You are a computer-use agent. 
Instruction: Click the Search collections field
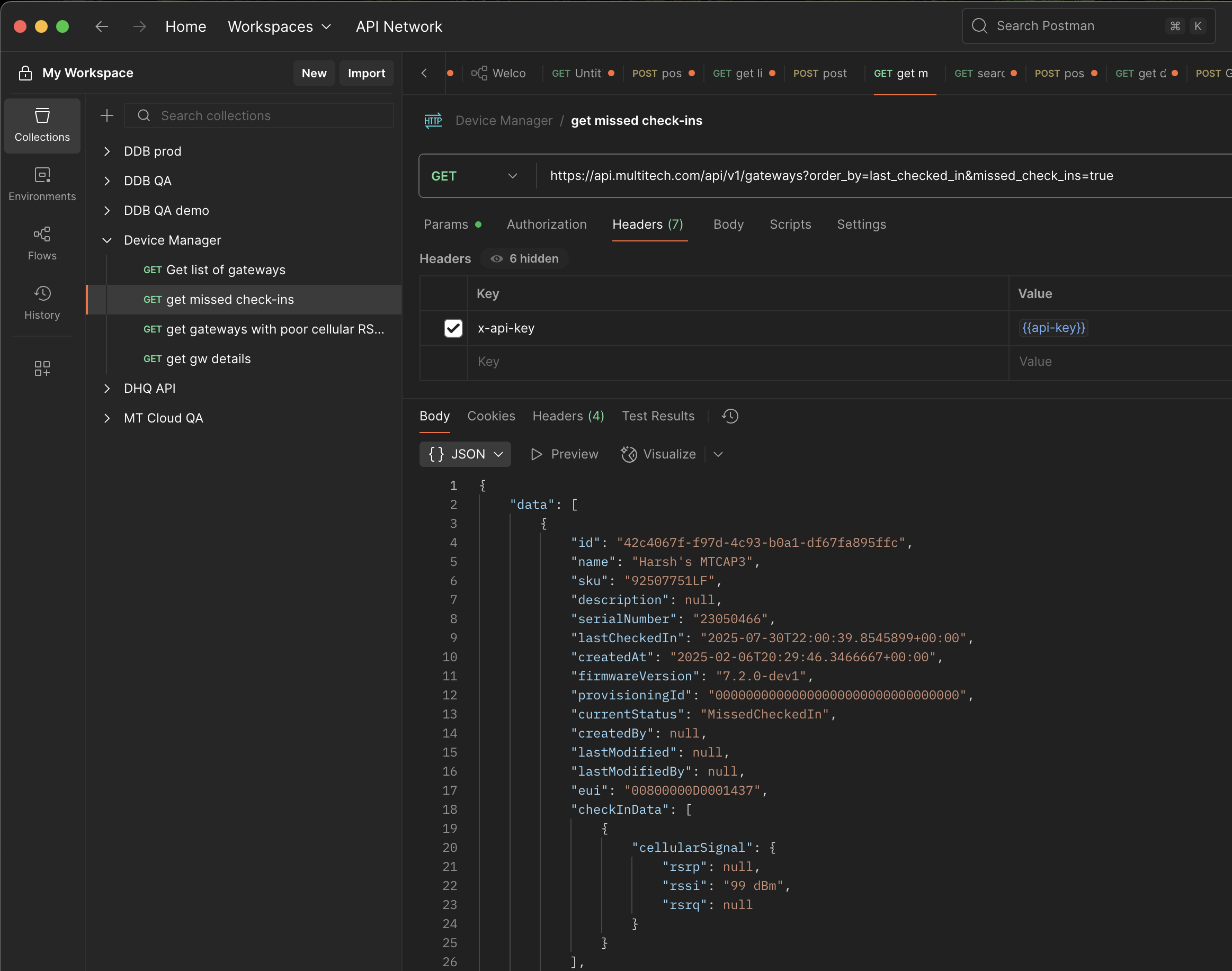point(259,115)
